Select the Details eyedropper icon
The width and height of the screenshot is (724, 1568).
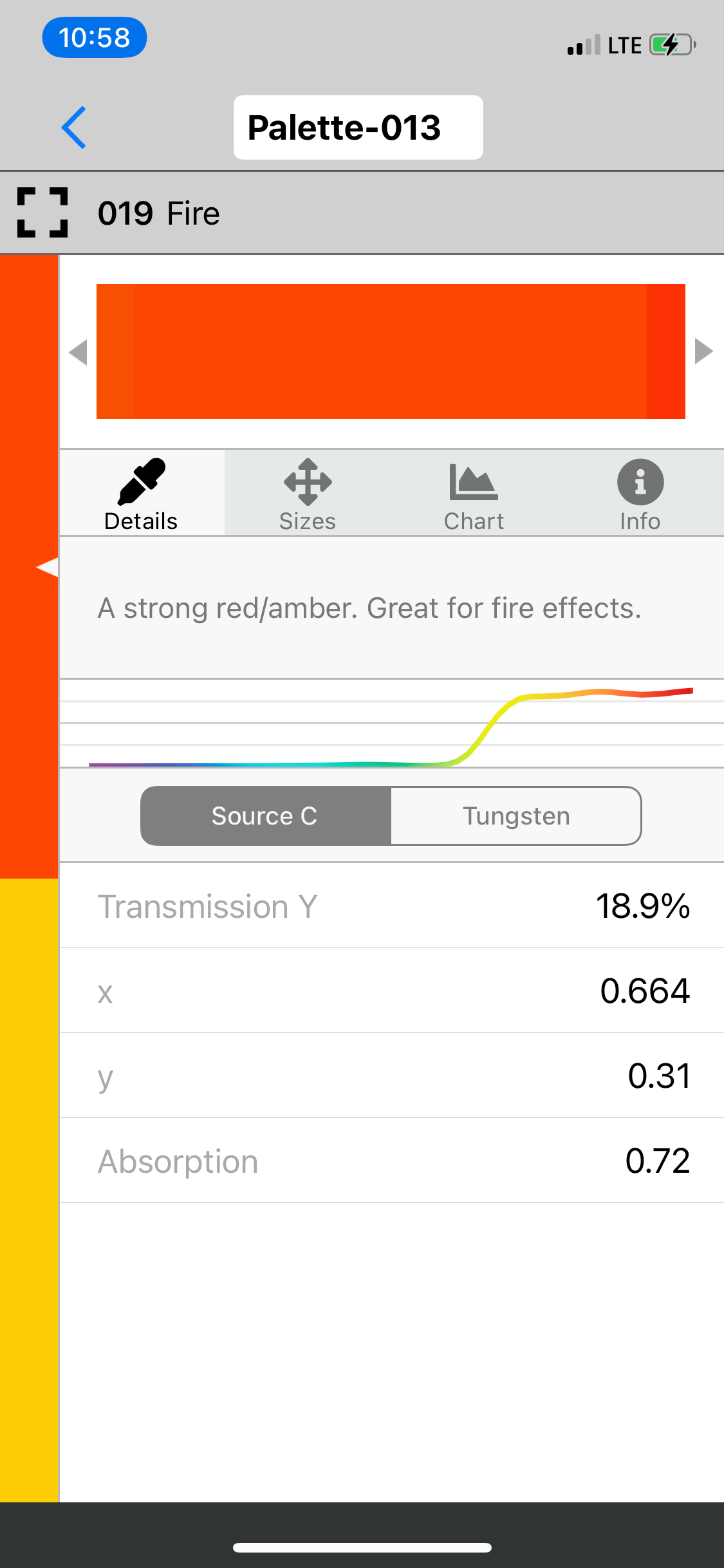click(x=142, y=481)
